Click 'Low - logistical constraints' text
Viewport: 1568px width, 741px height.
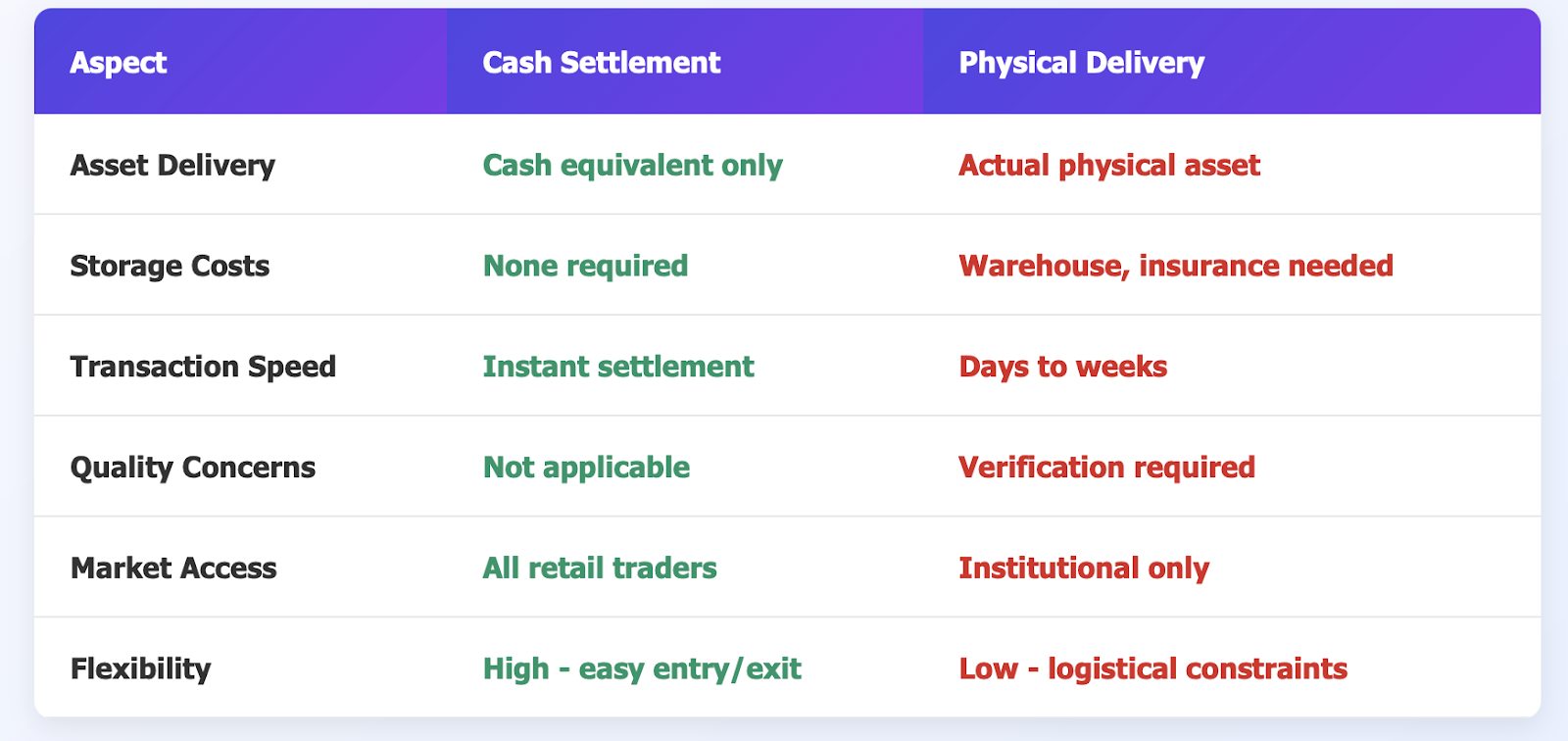pos(1152,669)
